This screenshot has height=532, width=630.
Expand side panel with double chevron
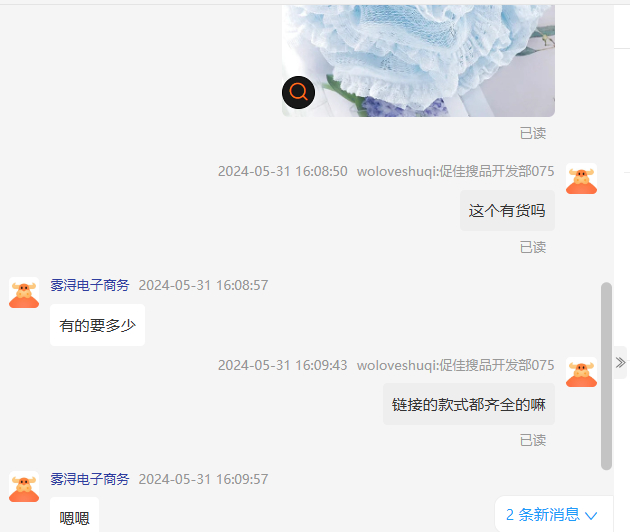click(620, 362)
